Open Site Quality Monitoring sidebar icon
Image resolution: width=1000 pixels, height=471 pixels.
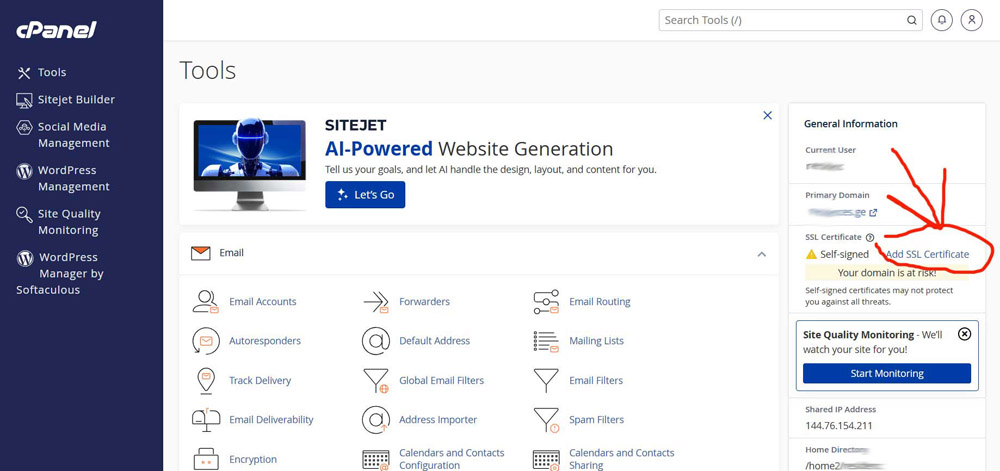click(x=24, y=214)
